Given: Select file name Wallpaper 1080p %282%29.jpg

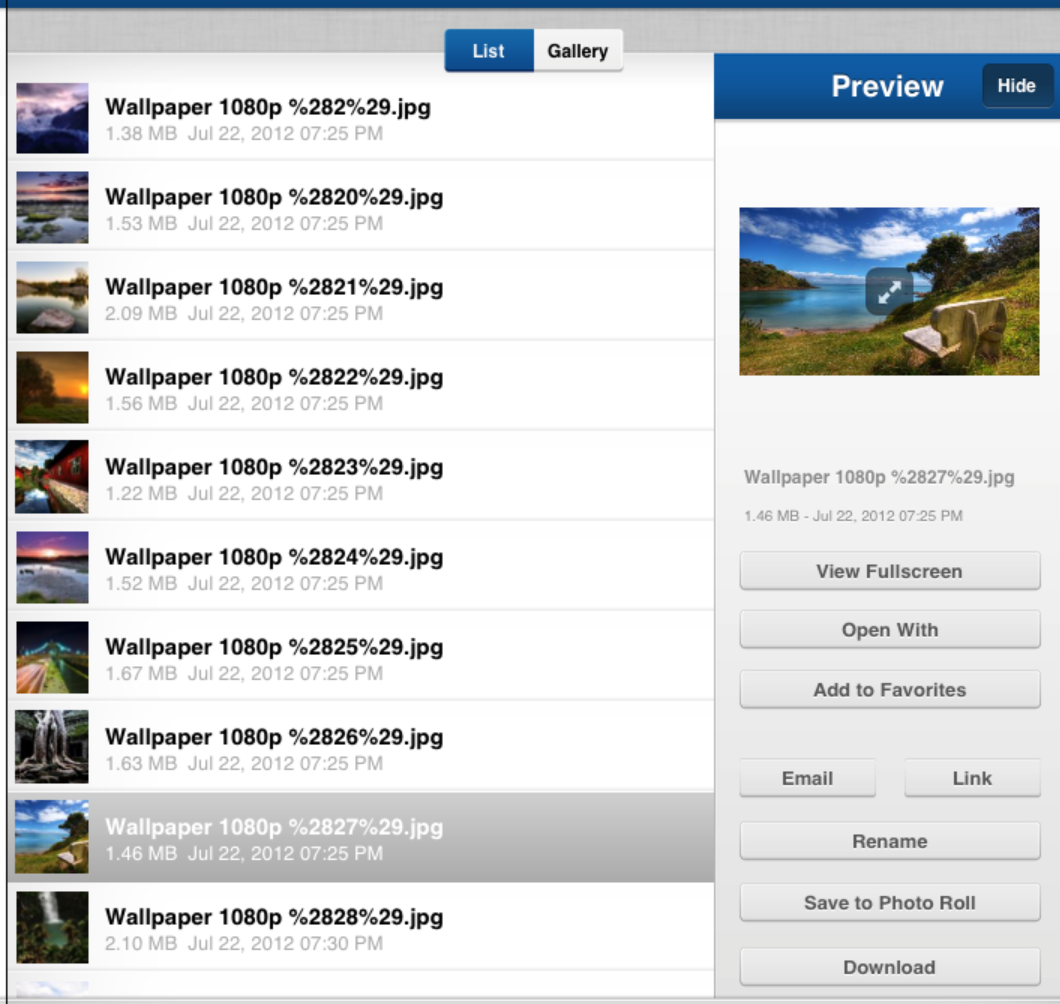Looking at the screenshot, I should [x=268, y=107].
